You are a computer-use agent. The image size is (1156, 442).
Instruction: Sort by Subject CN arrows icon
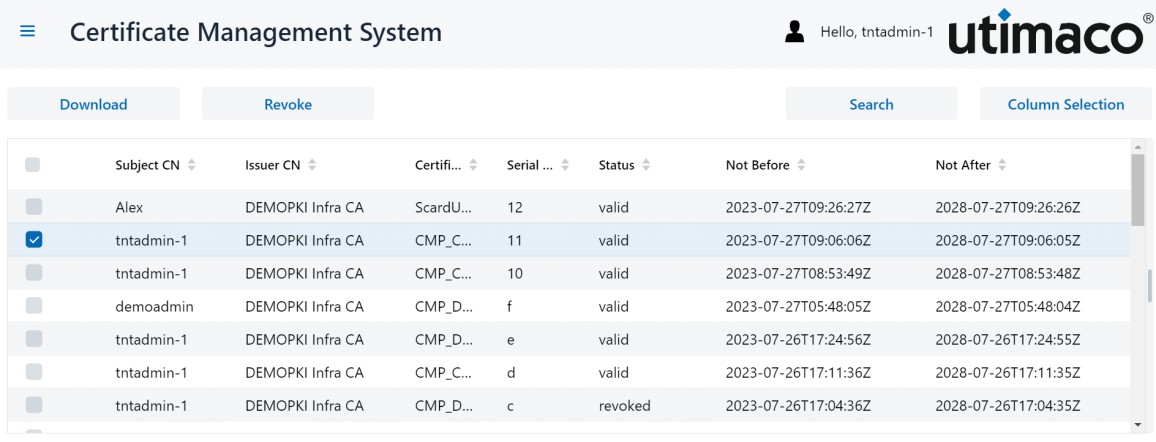(x=192, y=165)
